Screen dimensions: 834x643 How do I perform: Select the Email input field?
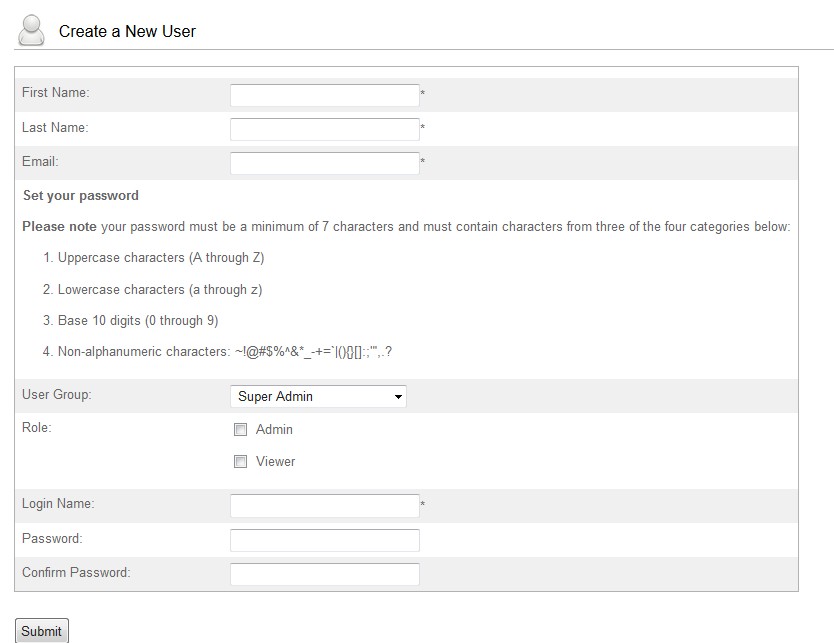(324, 163)
